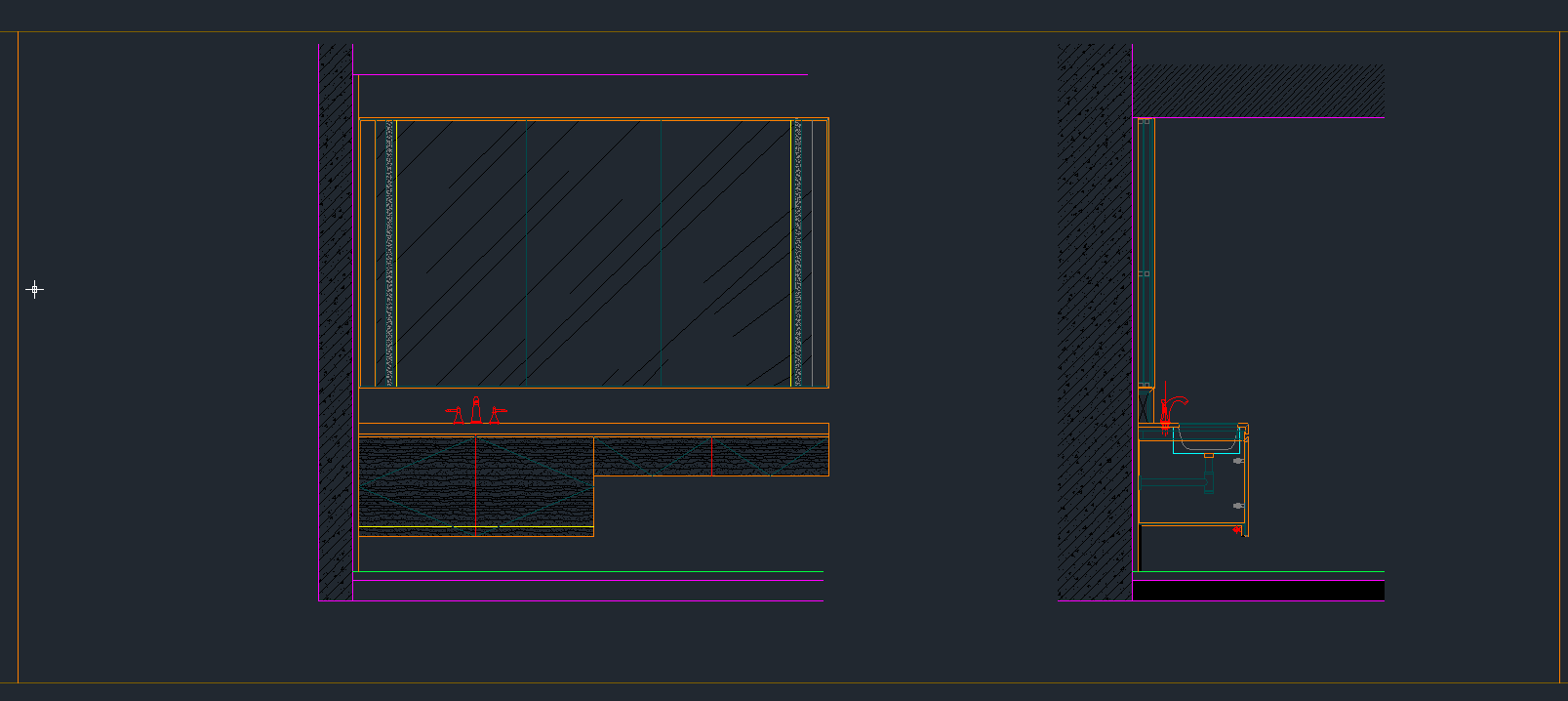
Task: Select the vanity countertop in front elevation
Action: point(593,429)
